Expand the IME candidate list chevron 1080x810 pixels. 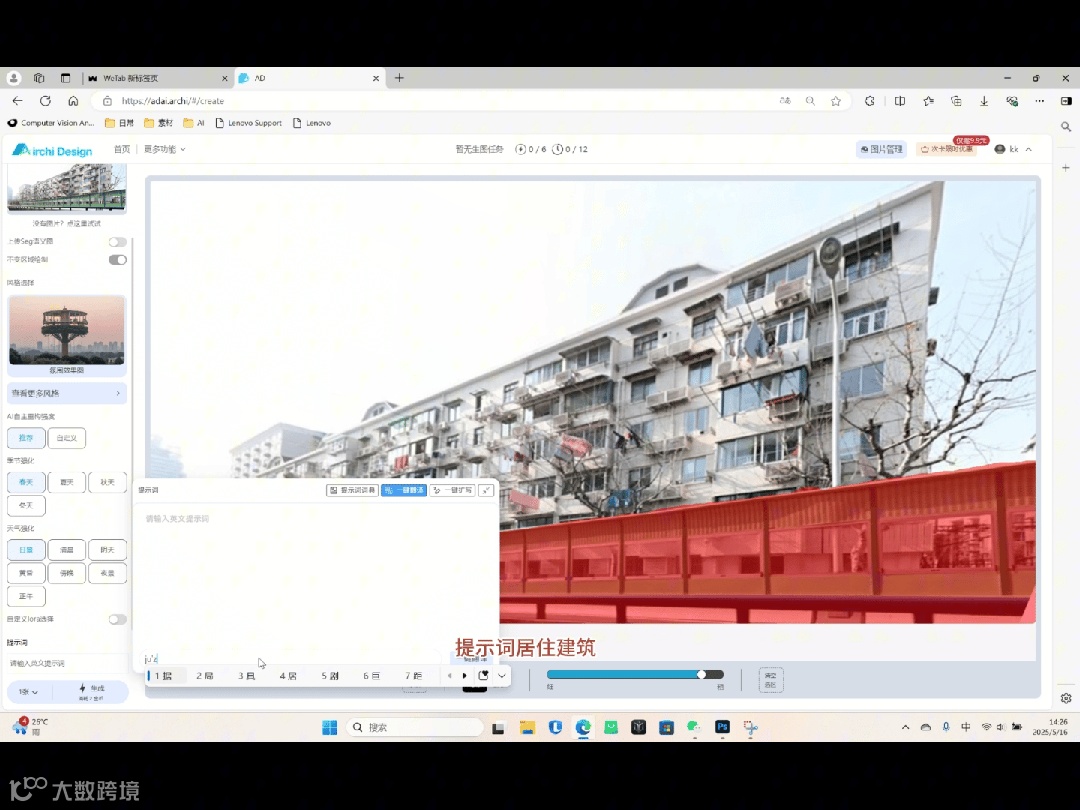tap(502, 676)
